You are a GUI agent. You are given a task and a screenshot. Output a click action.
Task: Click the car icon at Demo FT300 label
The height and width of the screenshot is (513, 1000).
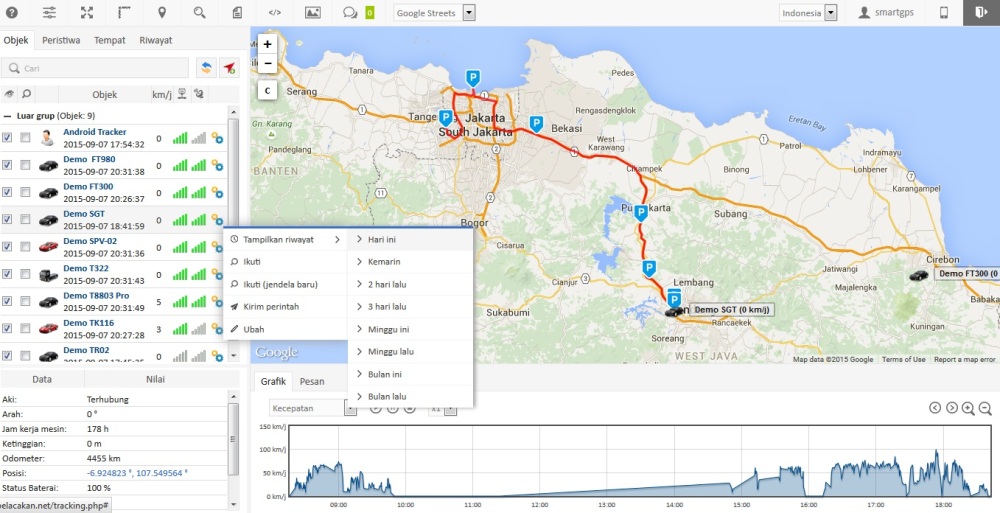point(918,275)
